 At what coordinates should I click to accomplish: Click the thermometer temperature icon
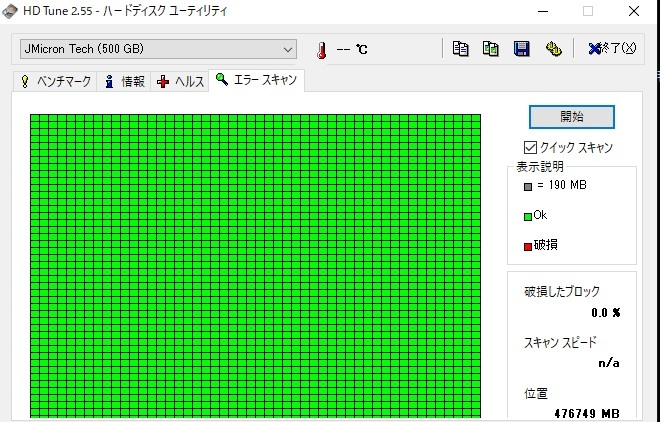coord(322,50)
